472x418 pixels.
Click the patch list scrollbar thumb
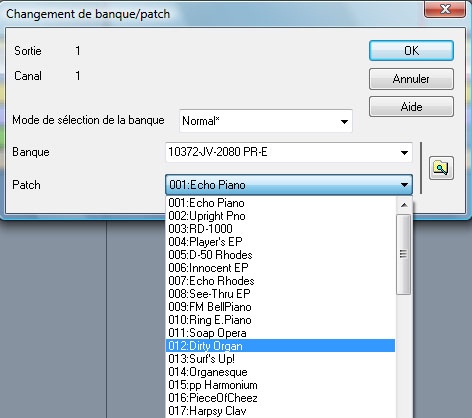404,254
